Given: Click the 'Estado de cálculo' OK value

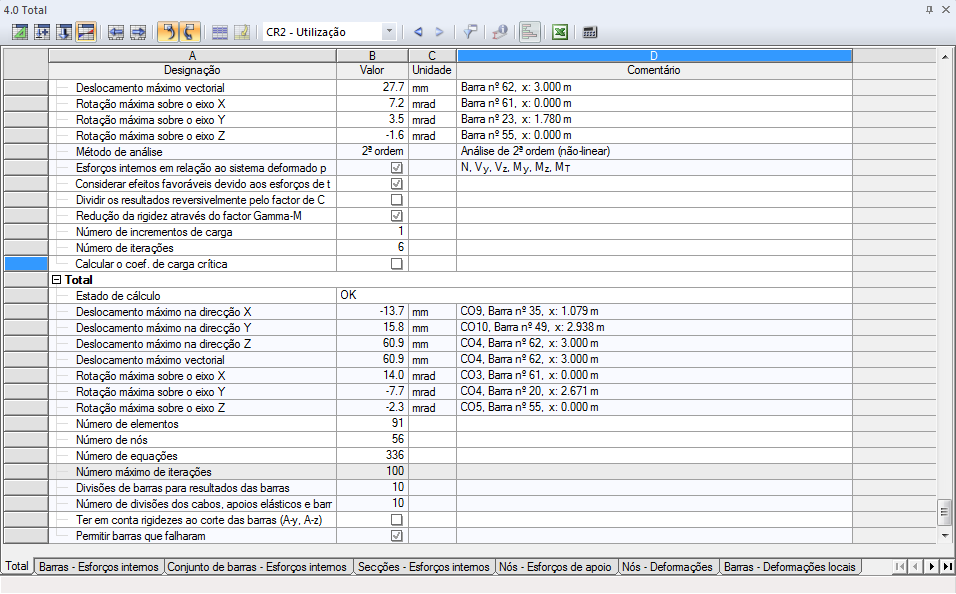Looking at the screenshot, I should (348, 295).
